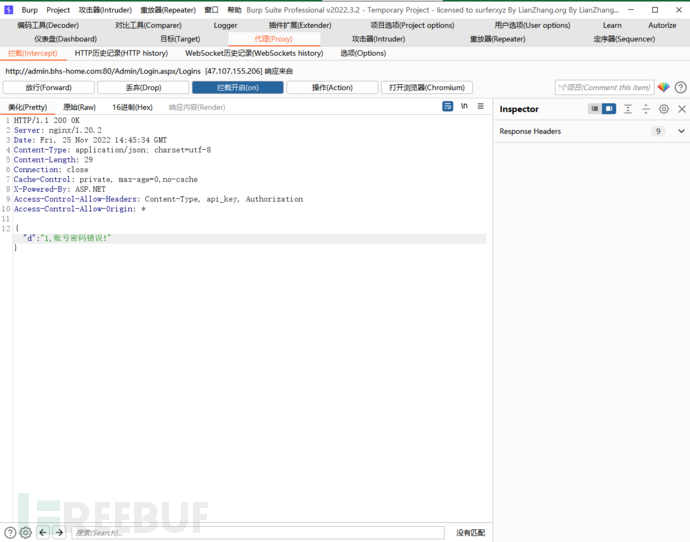Switch to the Raw view tab

pyautogui.click(x=79, y=107)
